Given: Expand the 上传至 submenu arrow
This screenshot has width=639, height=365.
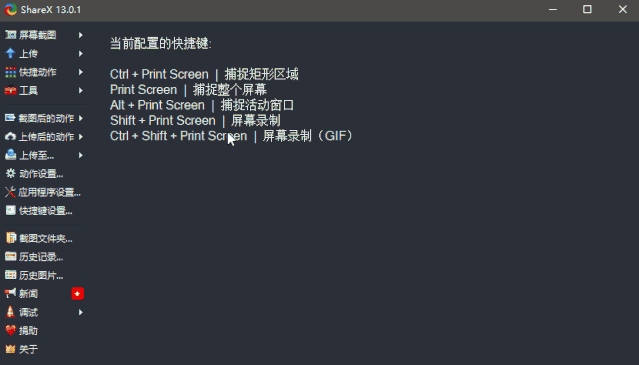Looking at the screenshot, I should 81,155.
